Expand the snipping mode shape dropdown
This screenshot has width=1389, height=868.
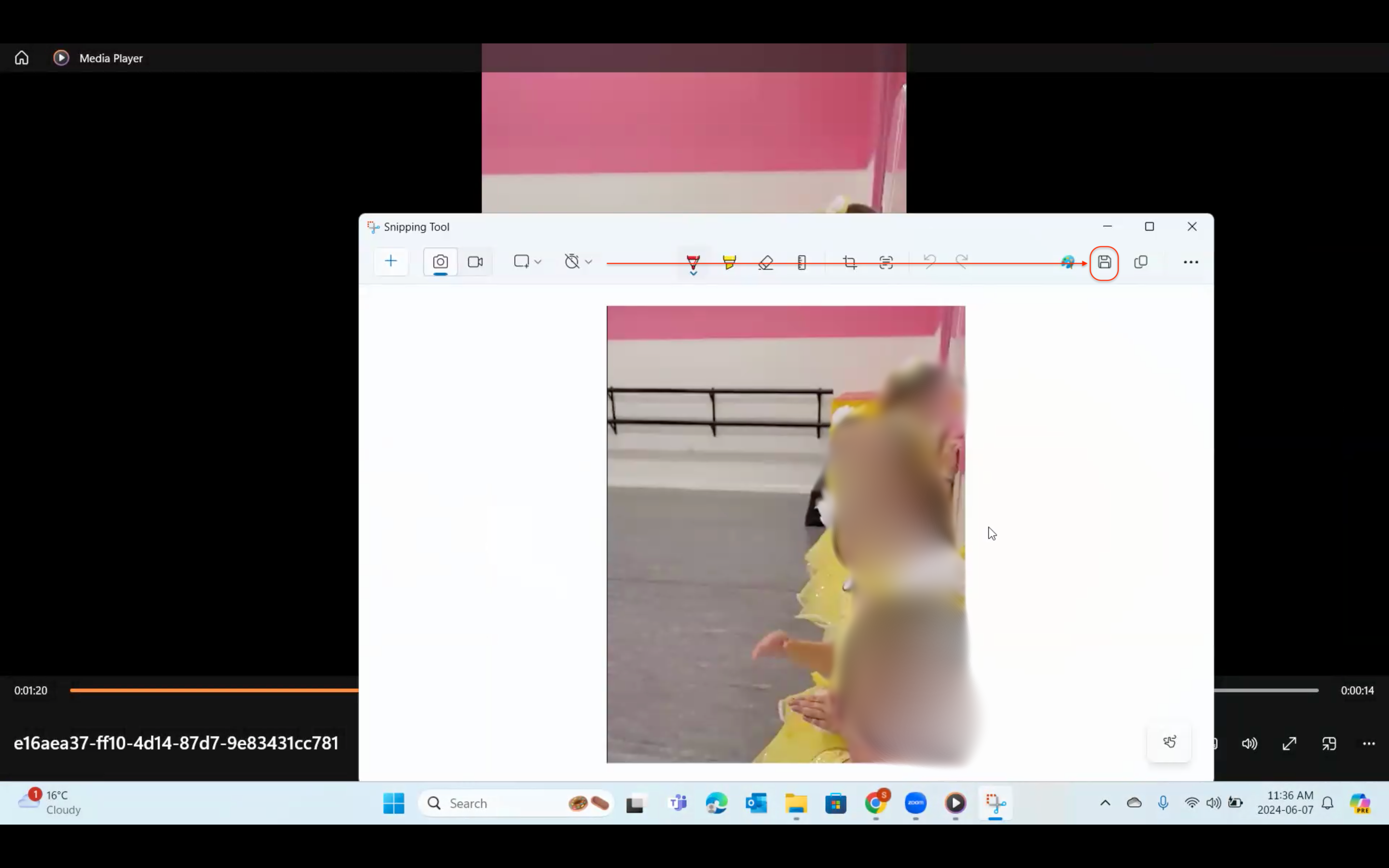(x=528, y=262)
